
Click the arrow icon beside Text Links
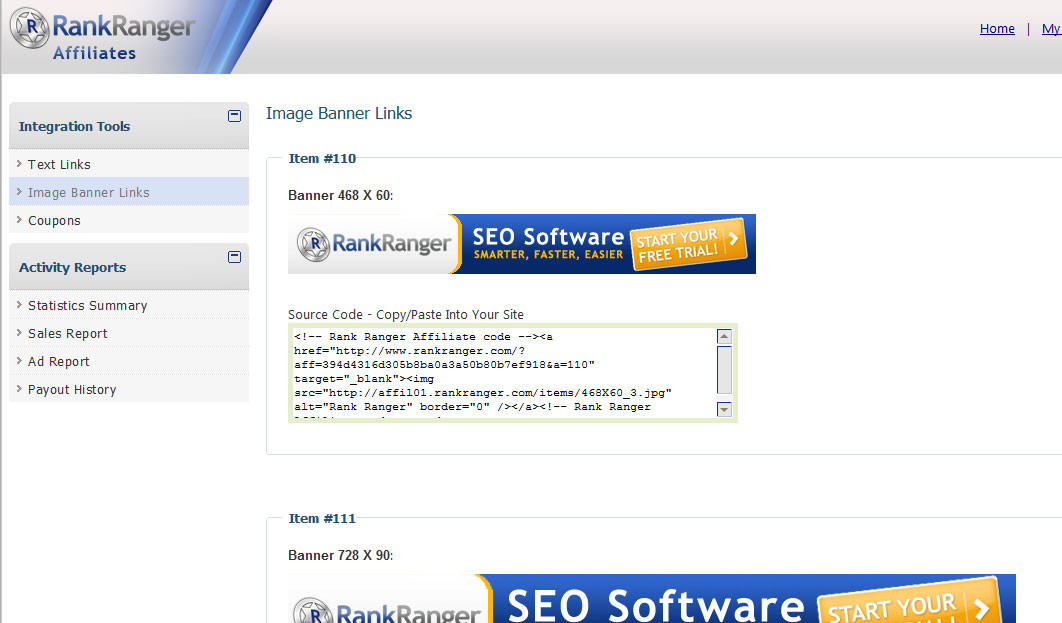point(19,163)
